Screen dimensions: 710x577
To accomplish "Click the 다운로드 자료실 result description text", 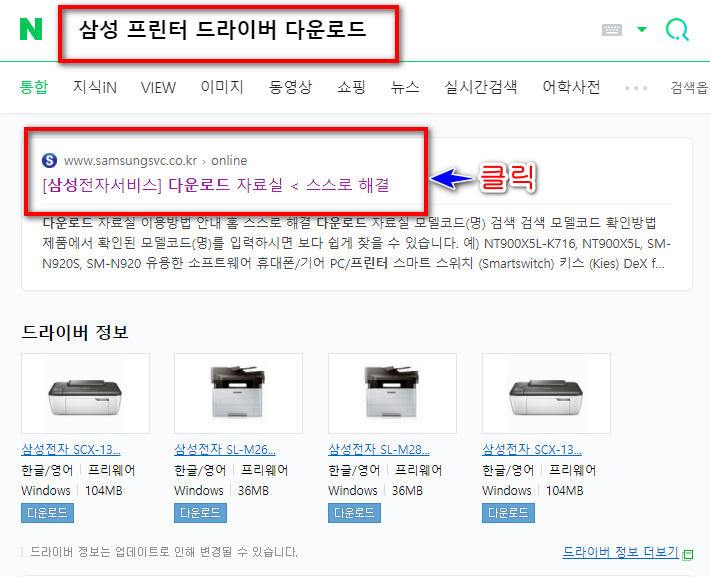I will tap(356, 243).
